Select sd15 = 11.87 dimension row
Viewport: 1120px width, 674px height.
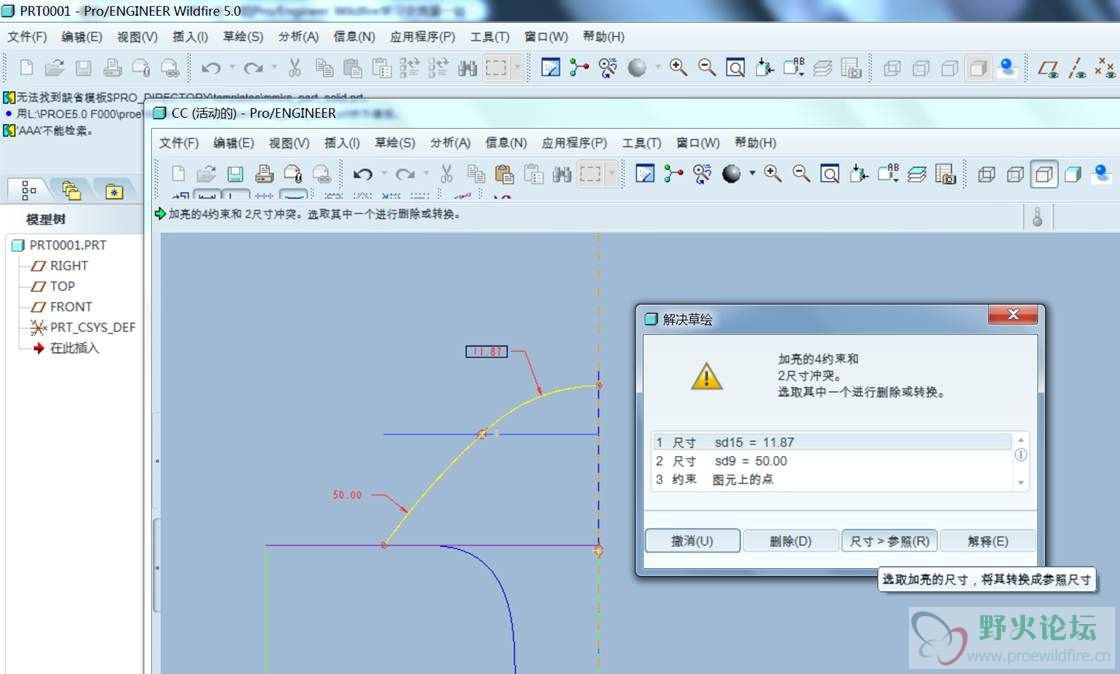[831, 443]
